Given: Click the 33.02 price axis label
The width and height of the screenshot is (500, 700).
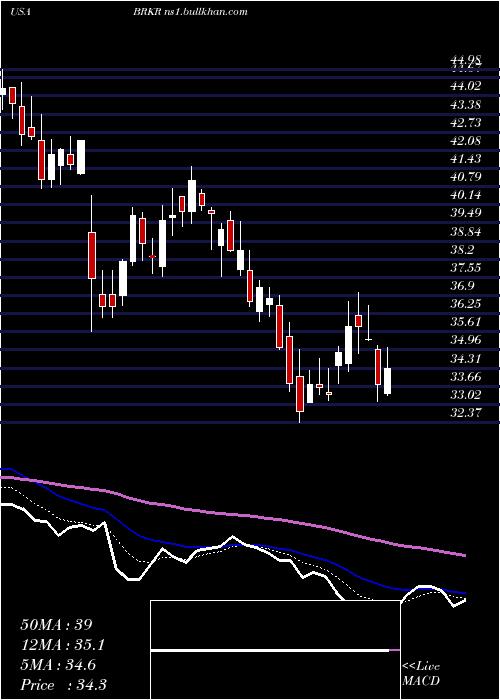Looking at the screenshot, I should point(465,395).
